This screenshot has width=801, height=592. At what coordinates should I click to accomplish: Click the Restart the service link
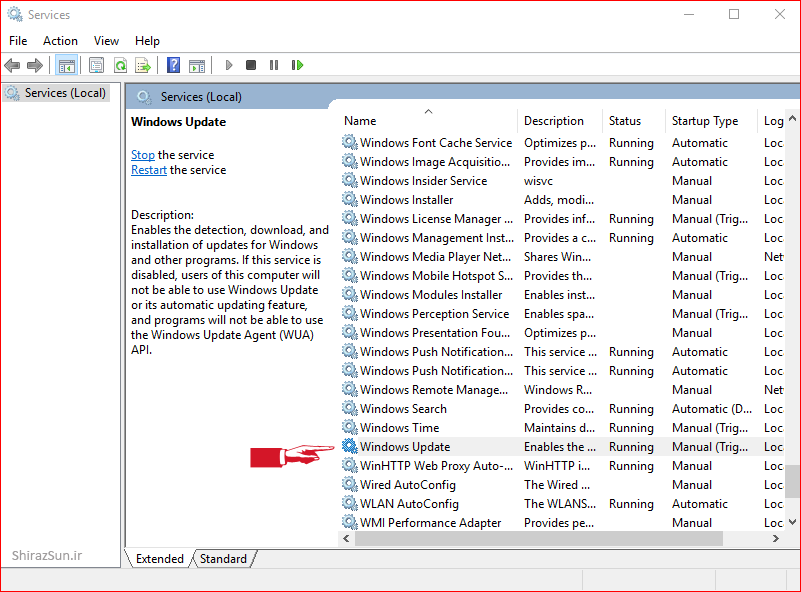(x=149, y=170)
